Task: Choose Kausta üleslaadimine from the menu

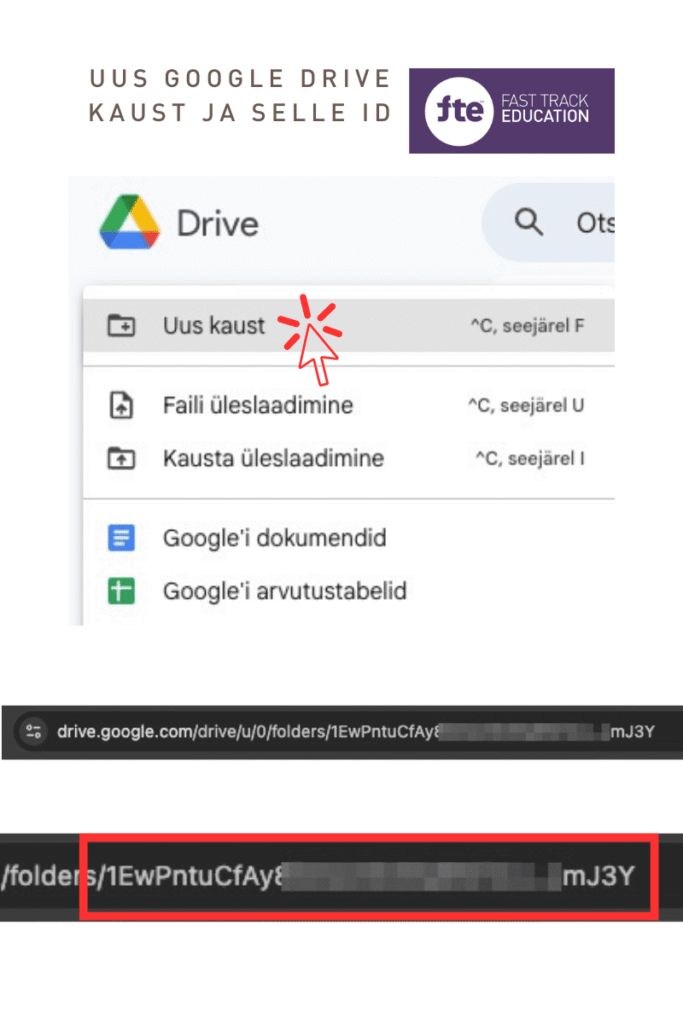Action: coord(349,458)
